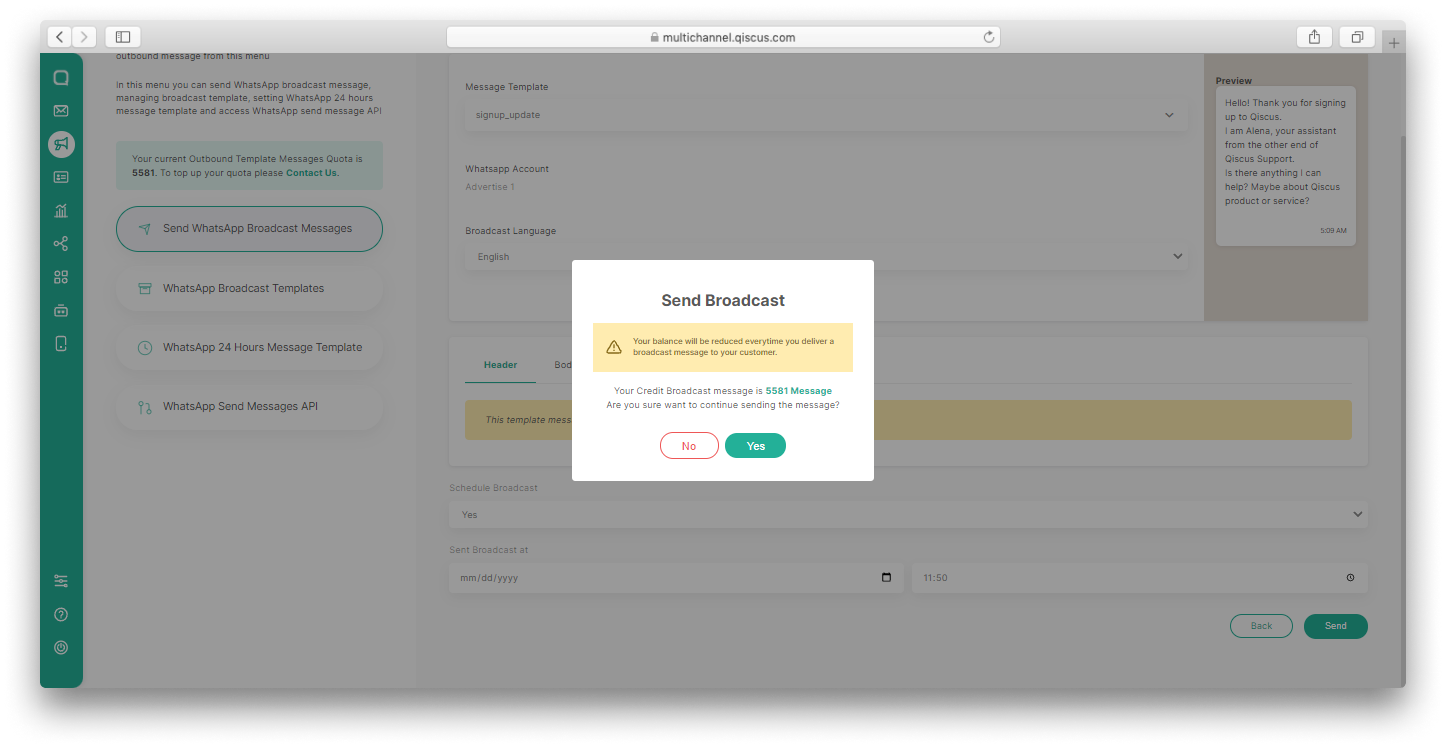Viewport: 1446px width, 748px height.
Task: Open the chat conversations panel
Action: point(60,76)
